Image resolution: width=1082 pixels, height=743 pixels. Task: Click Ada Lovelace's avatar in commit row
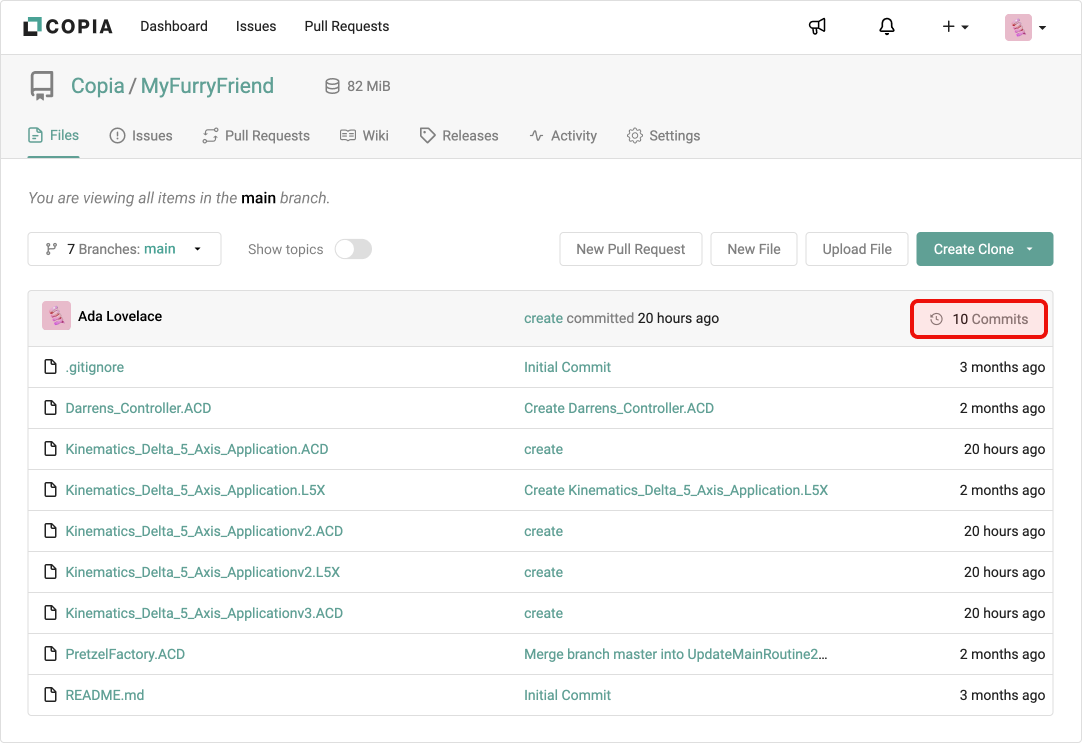click(x=56, y=316)
